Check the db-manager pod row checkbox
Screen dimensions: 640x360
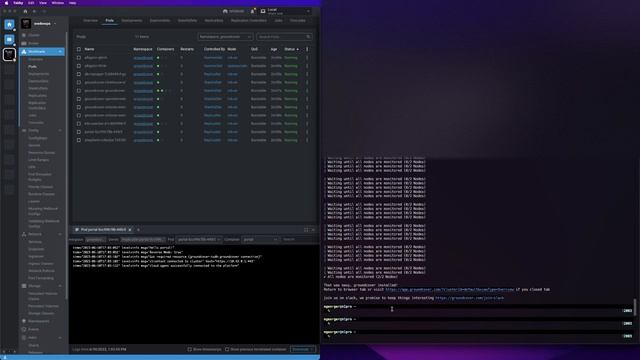tap(79, 74)
